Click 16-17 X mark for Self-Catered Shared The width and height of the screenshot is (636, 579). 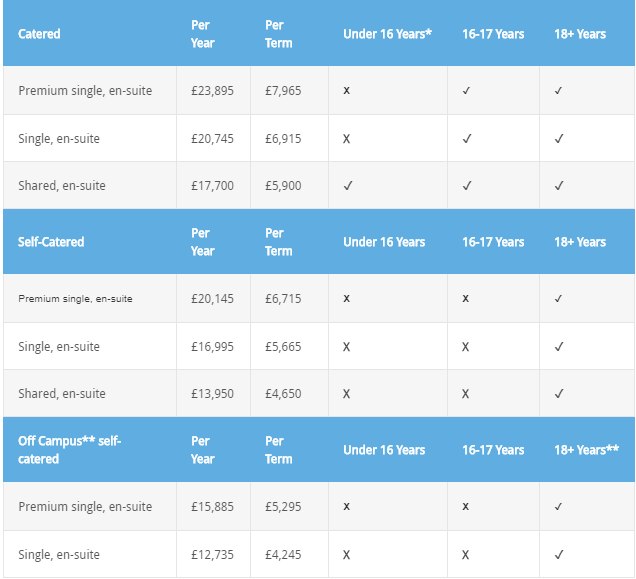[465, 394]
